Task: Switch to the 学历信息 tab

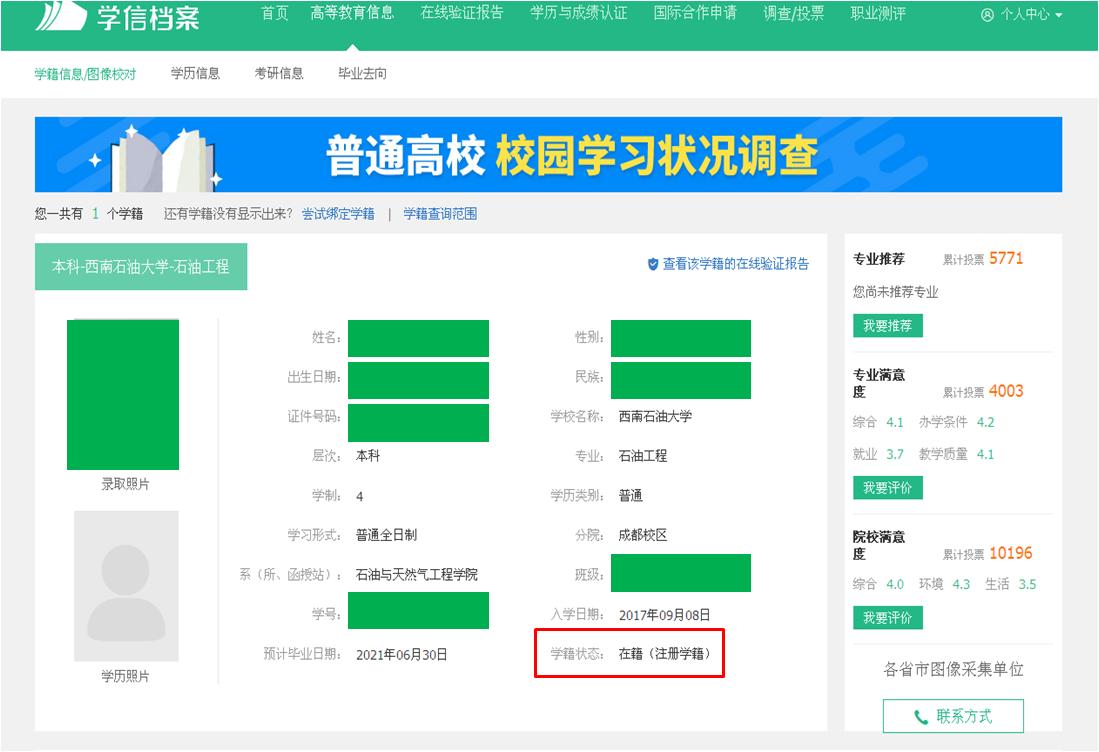Action: click(x=195, y=73)
